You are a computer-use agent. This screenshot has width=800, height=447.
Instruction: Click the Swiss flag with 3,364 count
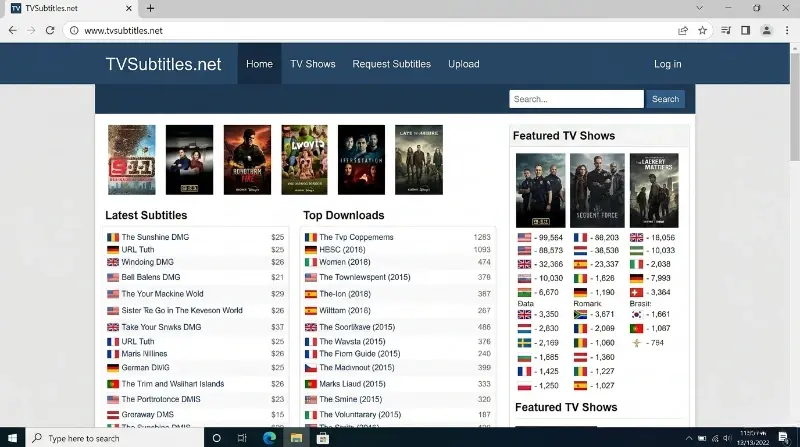[636, 292]
